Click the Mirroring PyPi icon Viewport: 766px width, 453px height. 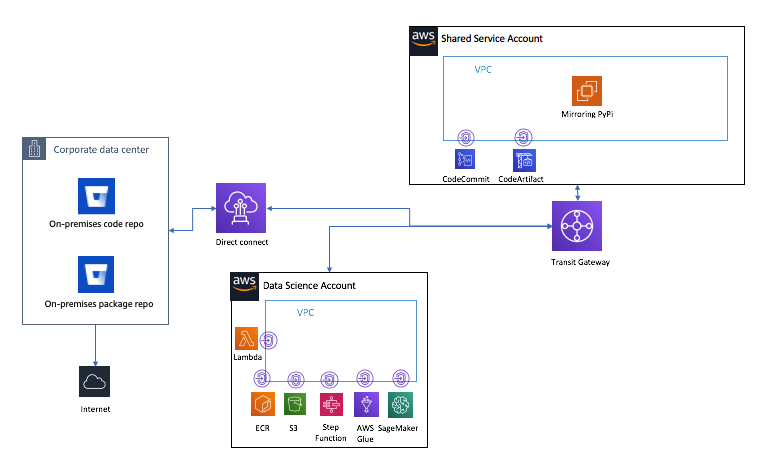[x=587, y=91]
